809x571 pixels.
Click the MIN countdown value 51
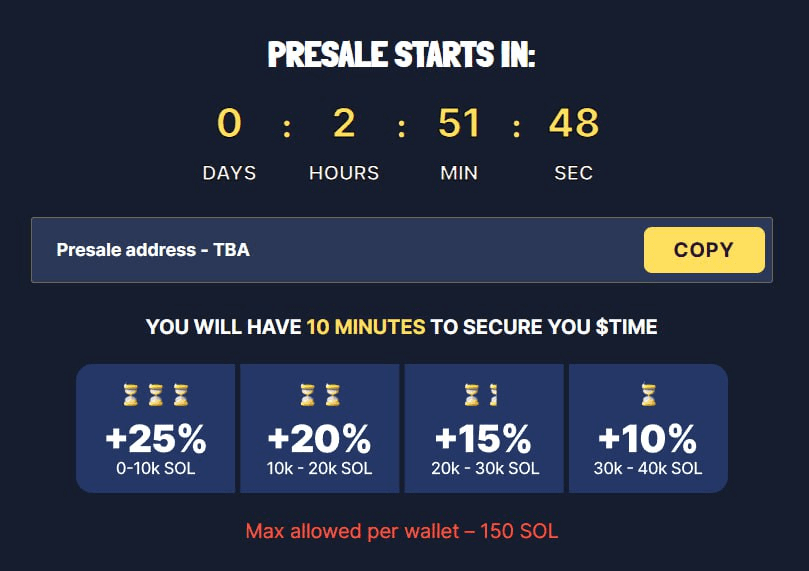[459, 123]
